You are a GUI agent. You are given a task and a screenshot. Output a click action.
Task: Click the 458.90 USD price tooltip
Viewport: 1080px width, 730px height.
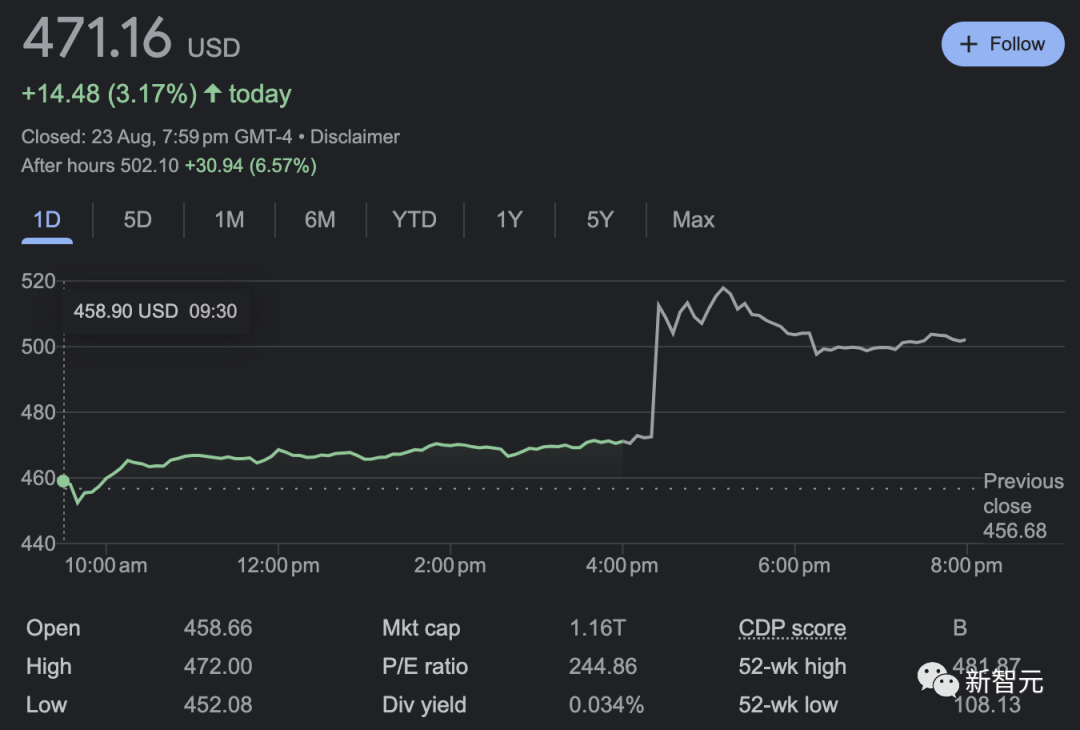pyautogui.click(x=155, y=311)
